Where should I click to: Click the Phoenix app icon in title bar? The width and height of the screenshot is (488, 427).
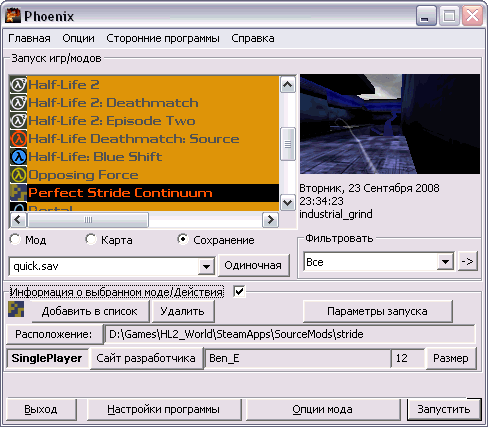(13, 16)
